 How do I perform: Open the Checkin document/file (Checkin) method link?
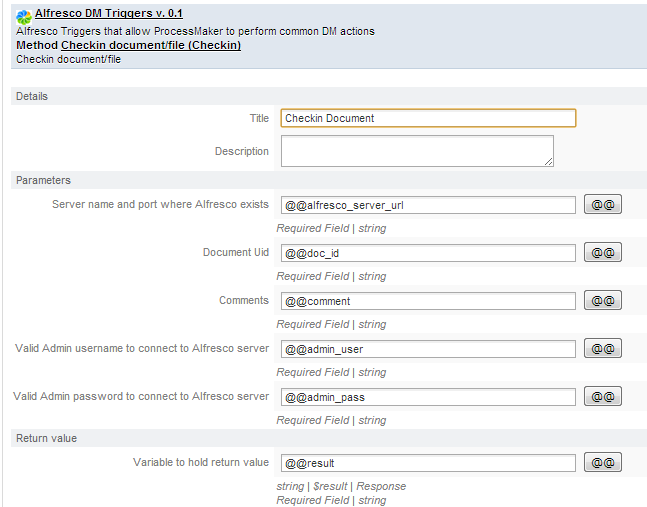tap(150, 45)
